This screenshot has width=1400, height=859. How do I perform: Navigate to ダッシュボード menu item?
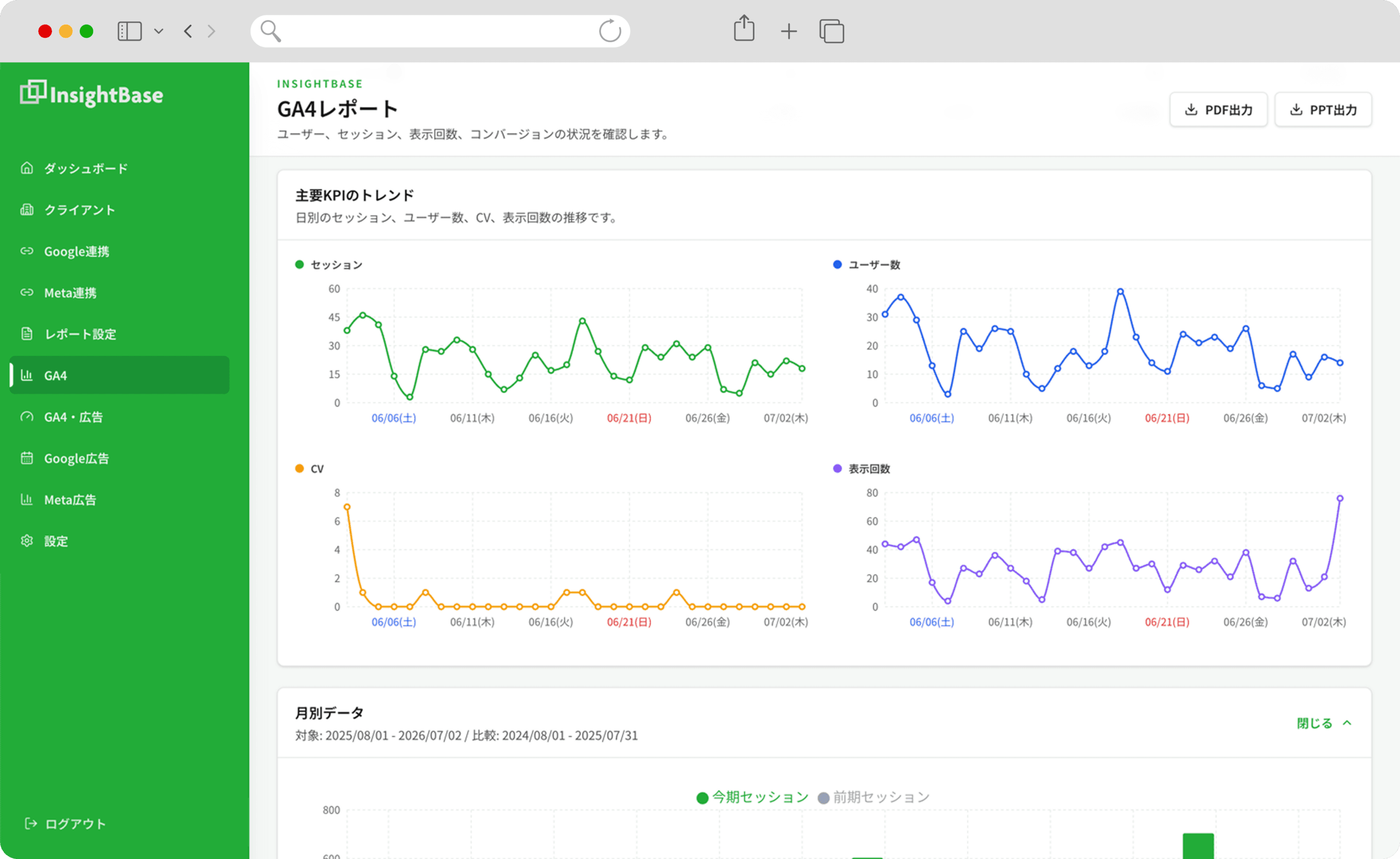119,168
